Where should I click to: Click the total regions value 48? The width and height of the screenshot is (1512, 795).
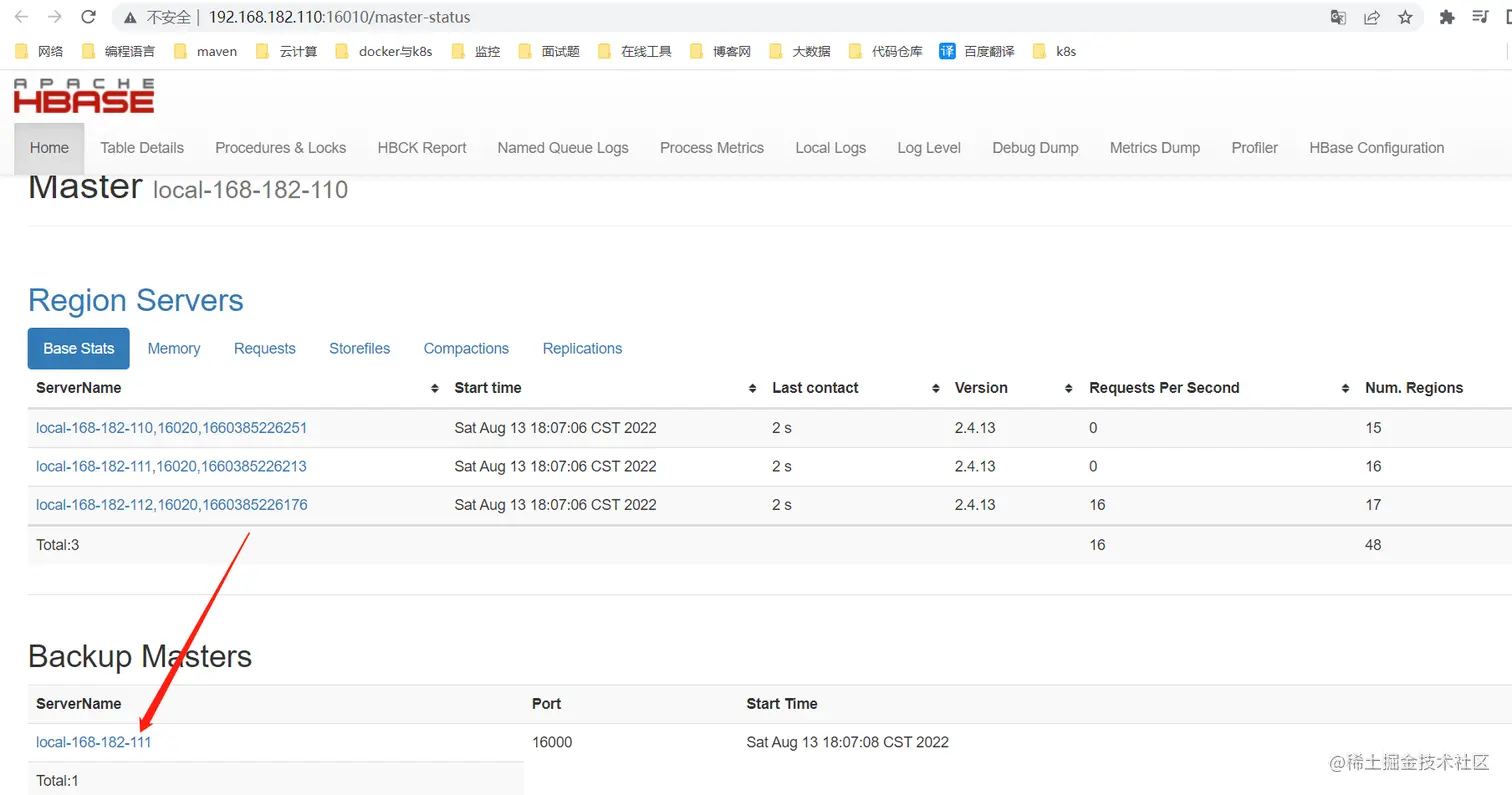(1373, 545)
